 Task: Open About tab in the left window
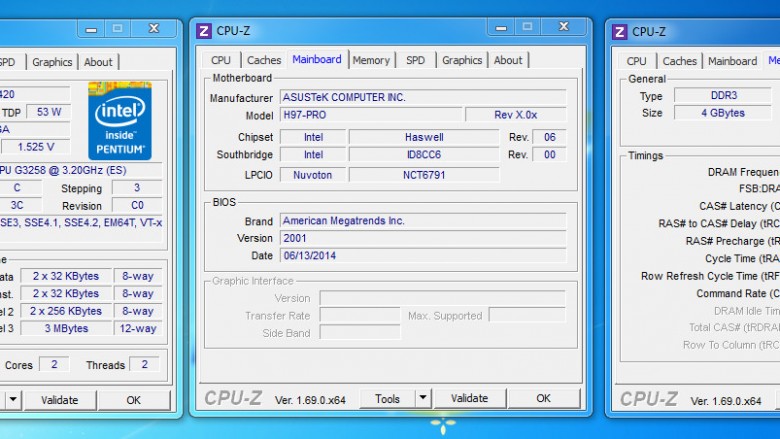pos(98,62)
